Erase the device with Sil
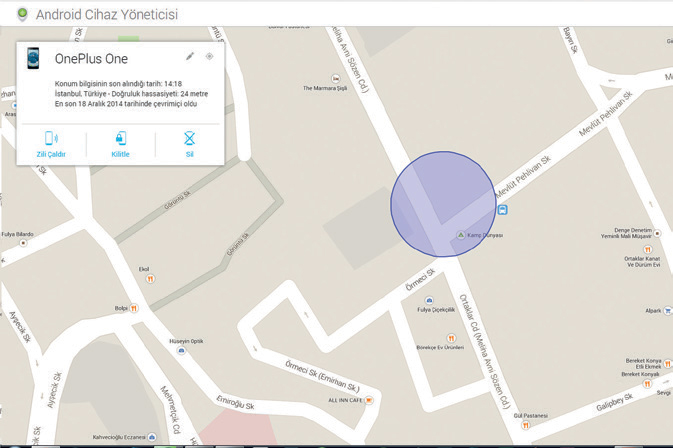This screenshot has height=448, width=673. pos(190,145)
